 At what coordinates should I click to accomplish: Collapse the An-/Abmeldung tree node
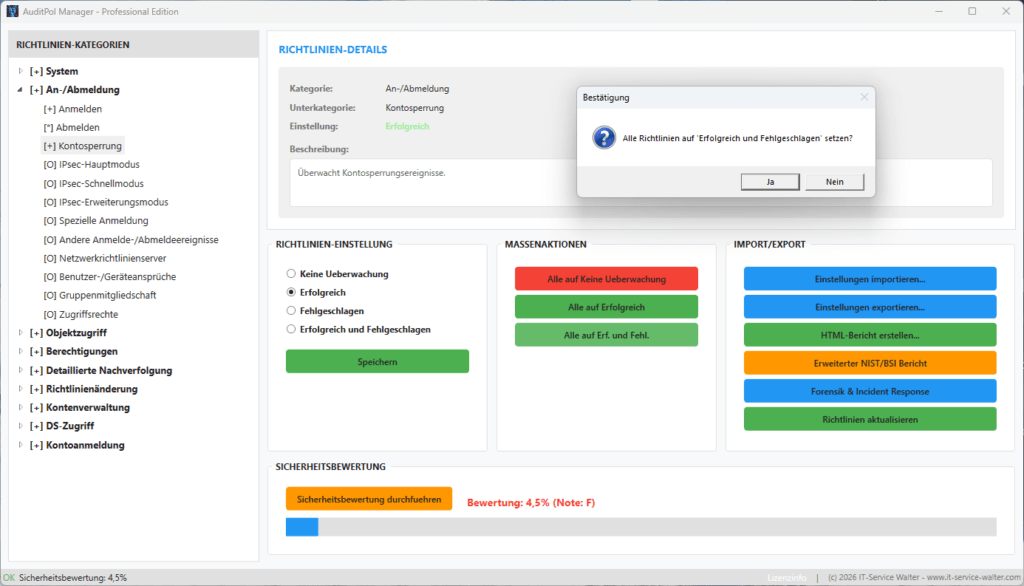coord(21,90)
